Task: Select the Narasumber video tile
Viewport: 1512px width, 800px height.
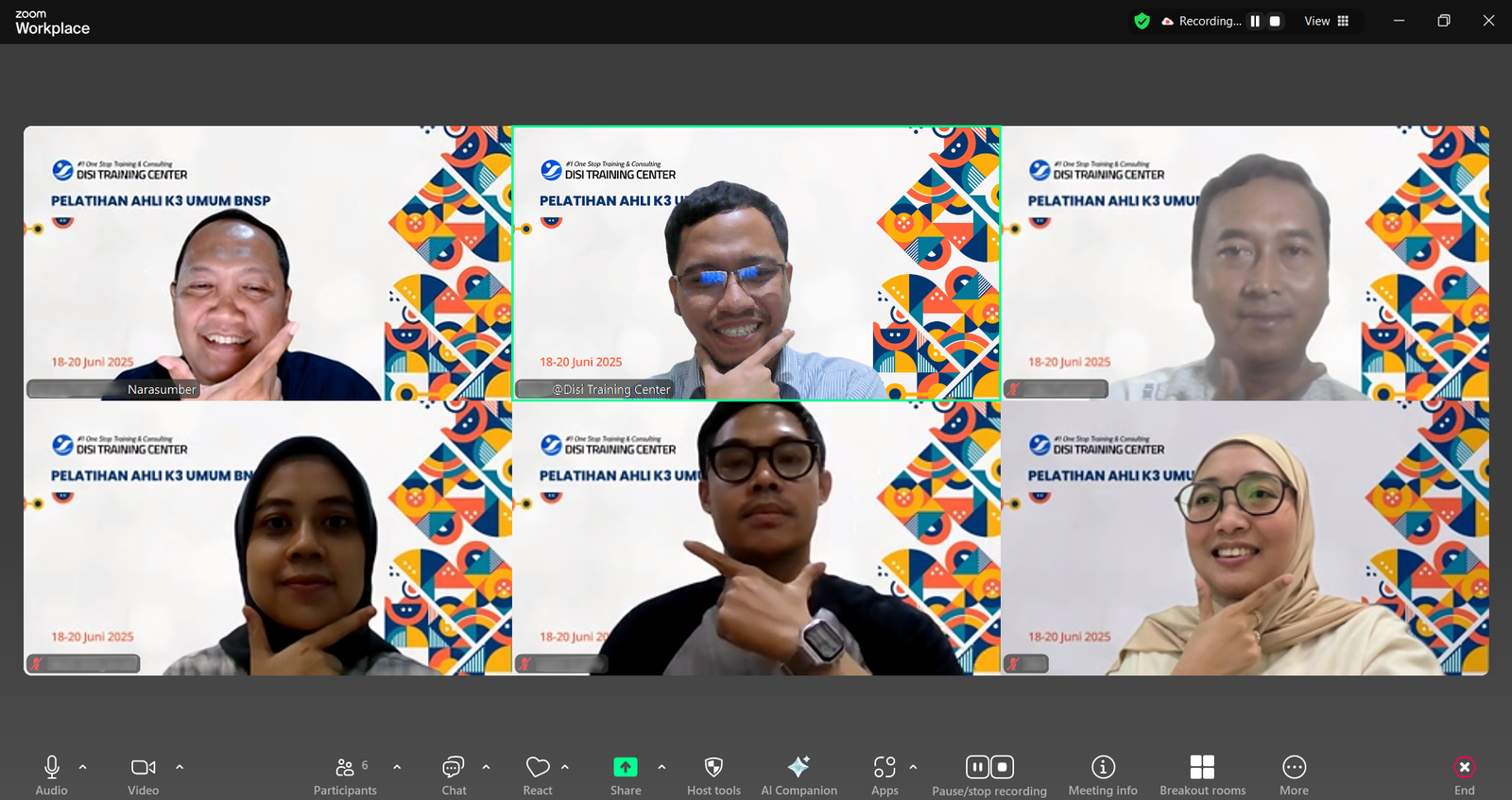Action: 267,264
